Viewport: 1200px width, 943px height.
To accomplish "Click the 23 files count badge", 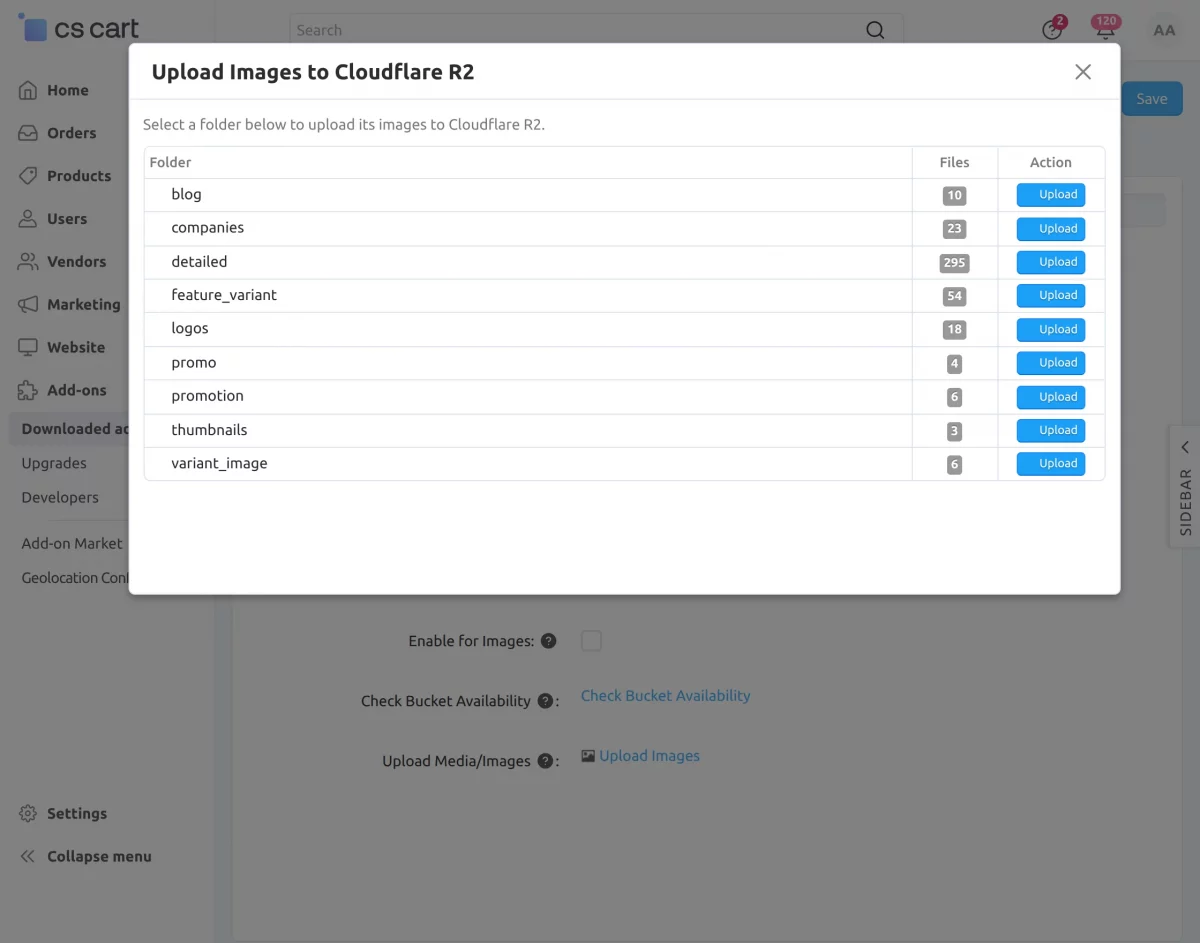I will pos(954,229).
